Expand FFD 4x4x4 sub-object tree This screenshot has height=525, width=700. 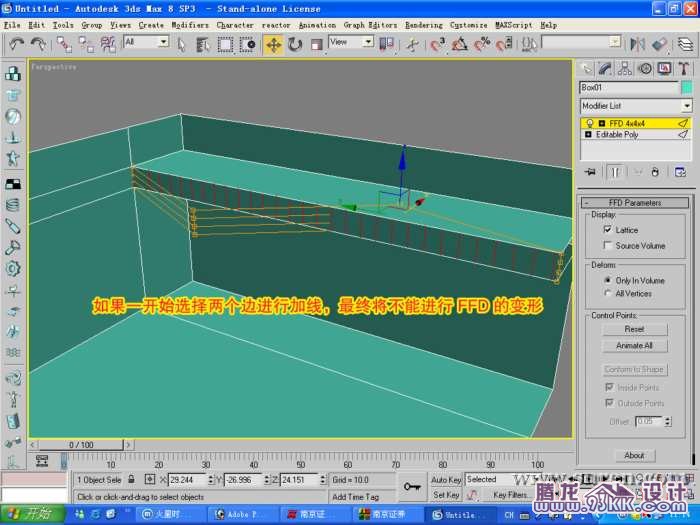tap(602, 123)
